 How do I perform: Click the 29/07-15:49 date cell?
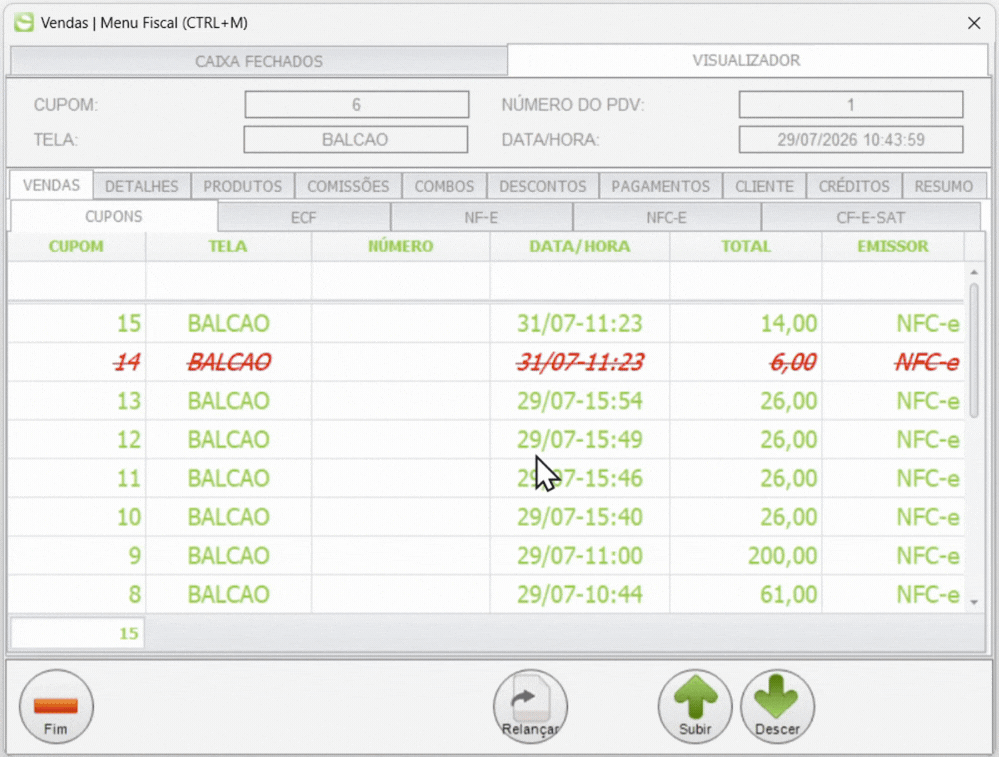tap(579, 440)
